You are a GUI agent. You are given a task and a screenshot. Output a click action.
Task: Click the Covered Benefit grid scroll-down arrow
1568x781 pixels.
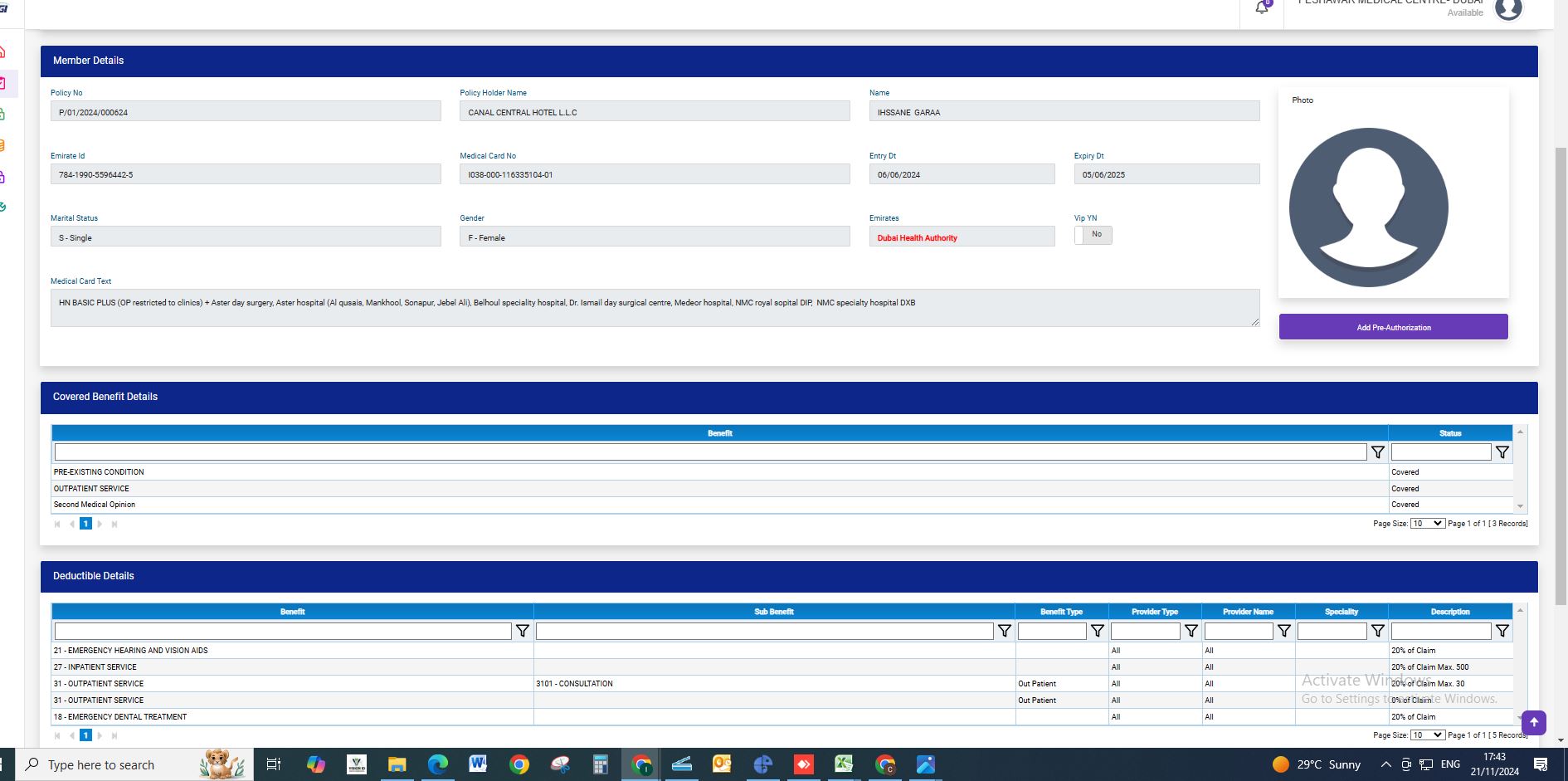(x=1520, y=506)
